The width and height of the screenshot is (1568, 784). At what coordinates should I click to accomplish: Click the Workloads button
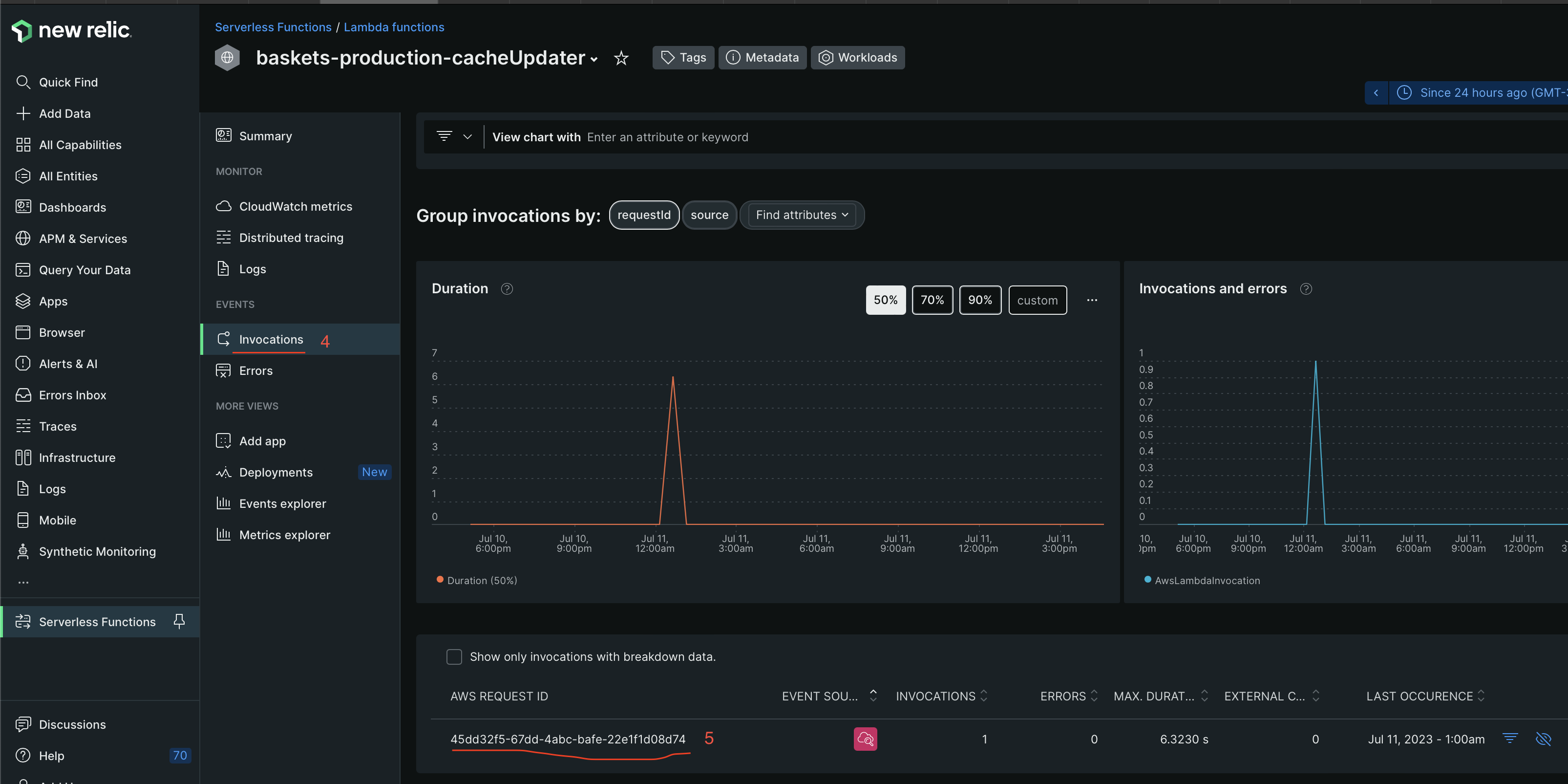coord(858,57)
